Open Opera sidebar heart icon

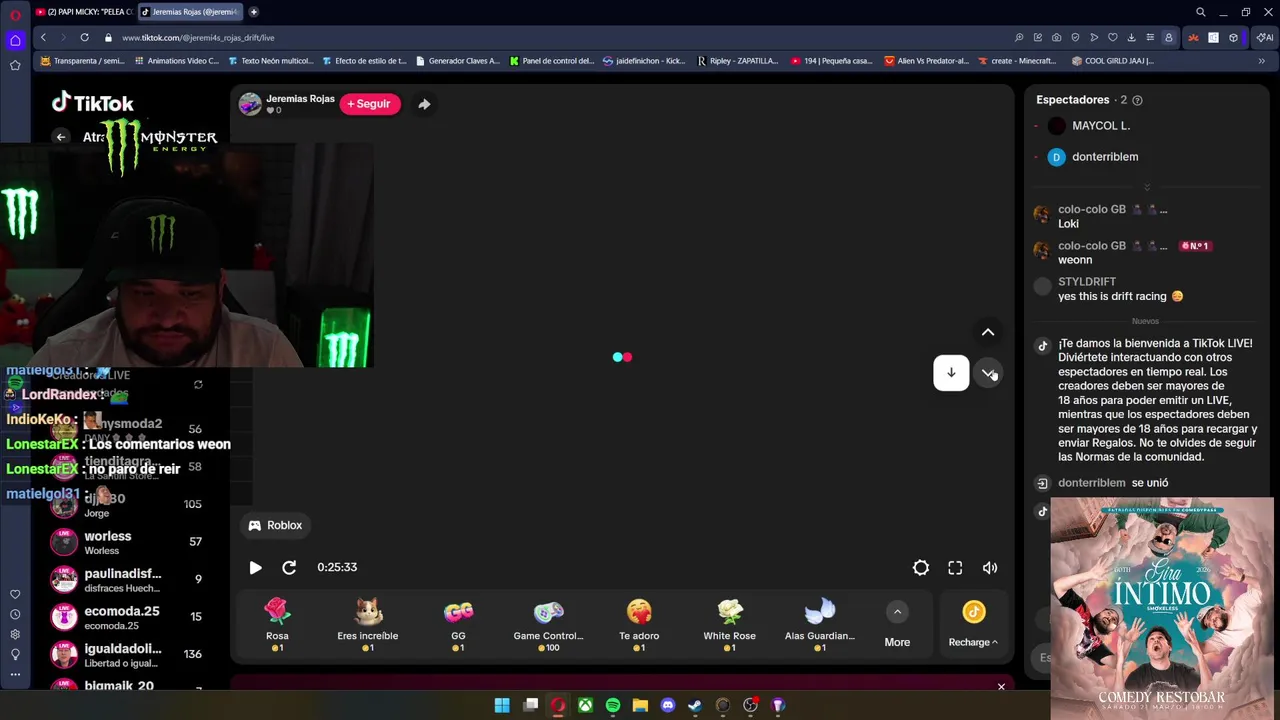pos(15,594)
